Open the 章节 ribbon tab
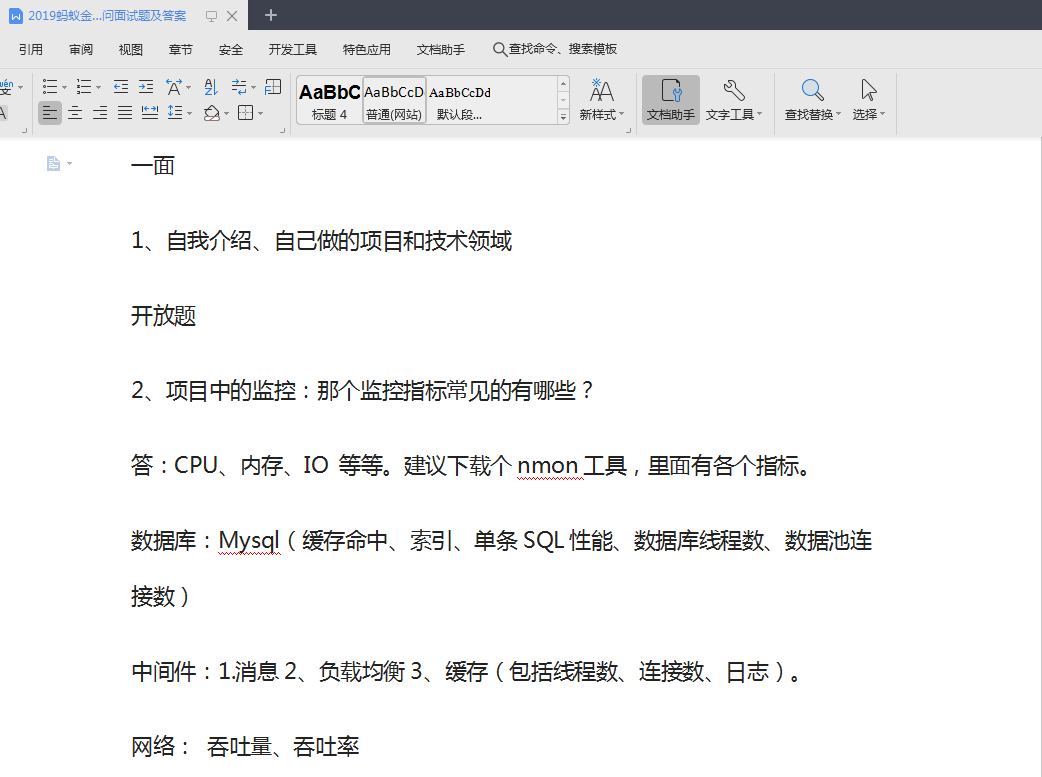The width and height of the screenshot is (1042, 777). [181, 50]
